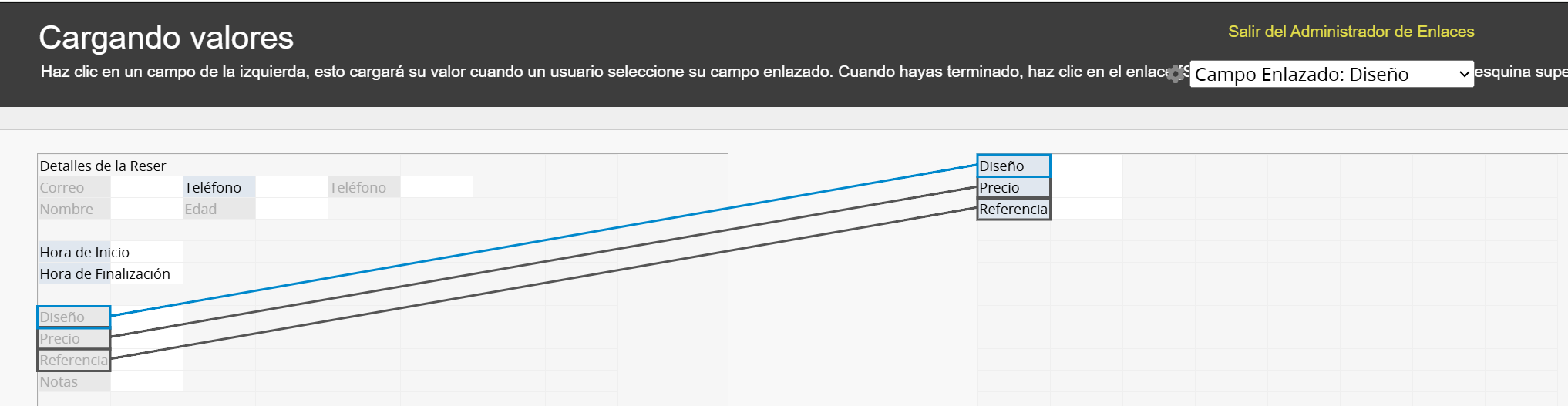The width and height of the screenshot is (1568, 406).
Task: Click the input cell next to Edad
Action: 291,209
